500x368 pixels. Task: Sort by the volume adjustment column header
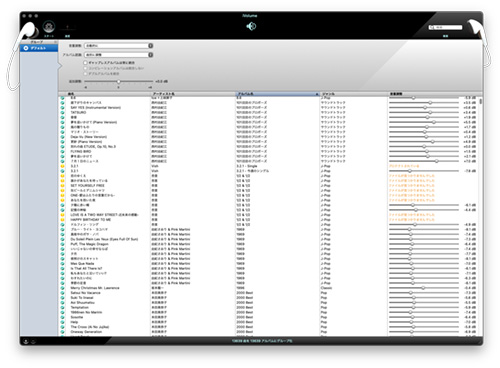click(x=433, y=94)
